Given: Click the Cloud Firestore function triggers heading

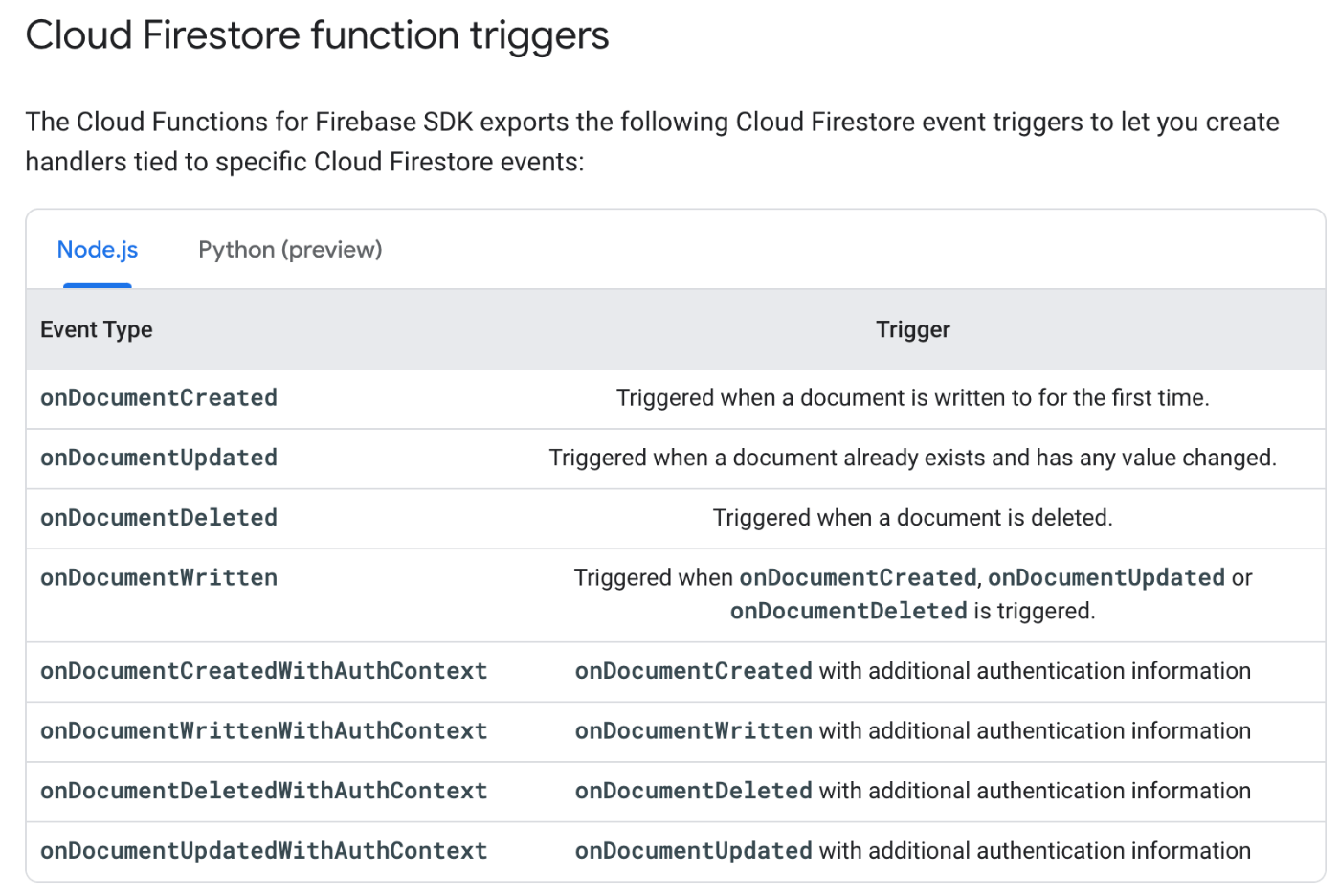Looking at the screenshot, I should click(x=318, y=36).
